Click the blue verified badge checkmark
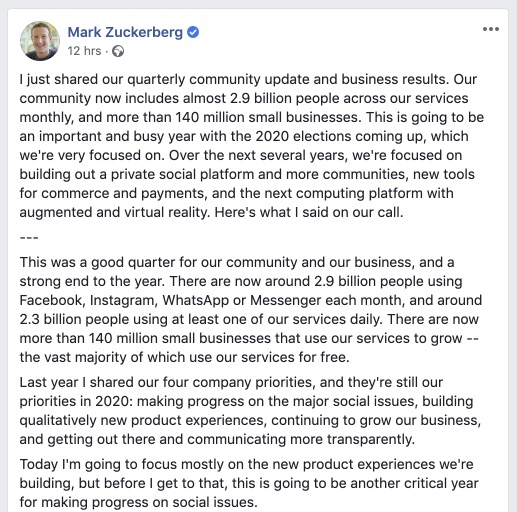 193,32
